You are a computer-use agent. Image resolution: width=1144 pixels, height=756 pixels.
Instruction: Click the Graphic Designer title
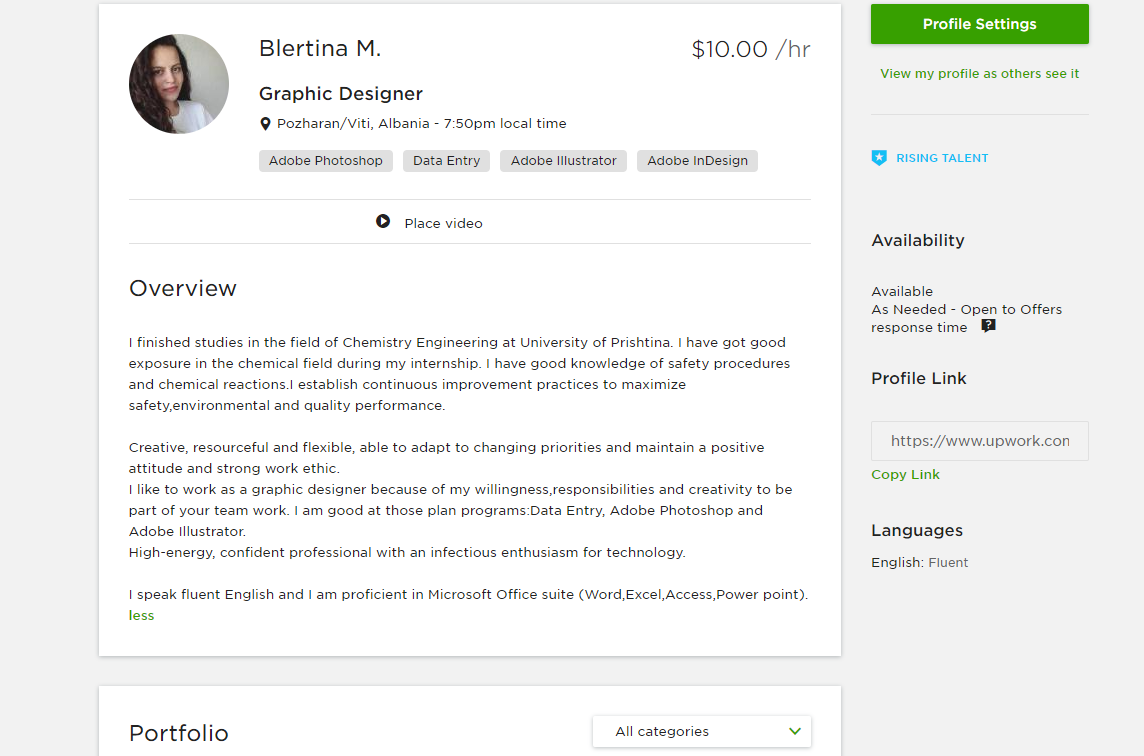point(341,93)
